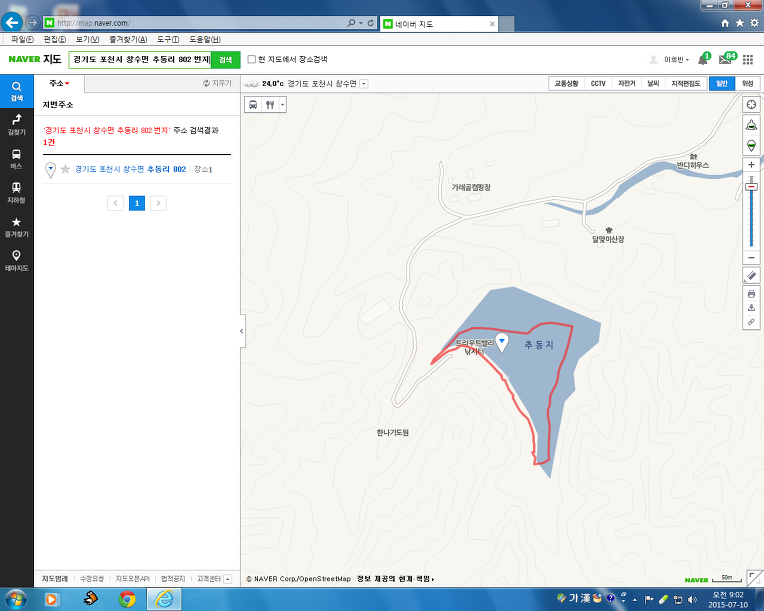
Task: Click the blue map marker on 추동지
Action: [x=502, y=342]
